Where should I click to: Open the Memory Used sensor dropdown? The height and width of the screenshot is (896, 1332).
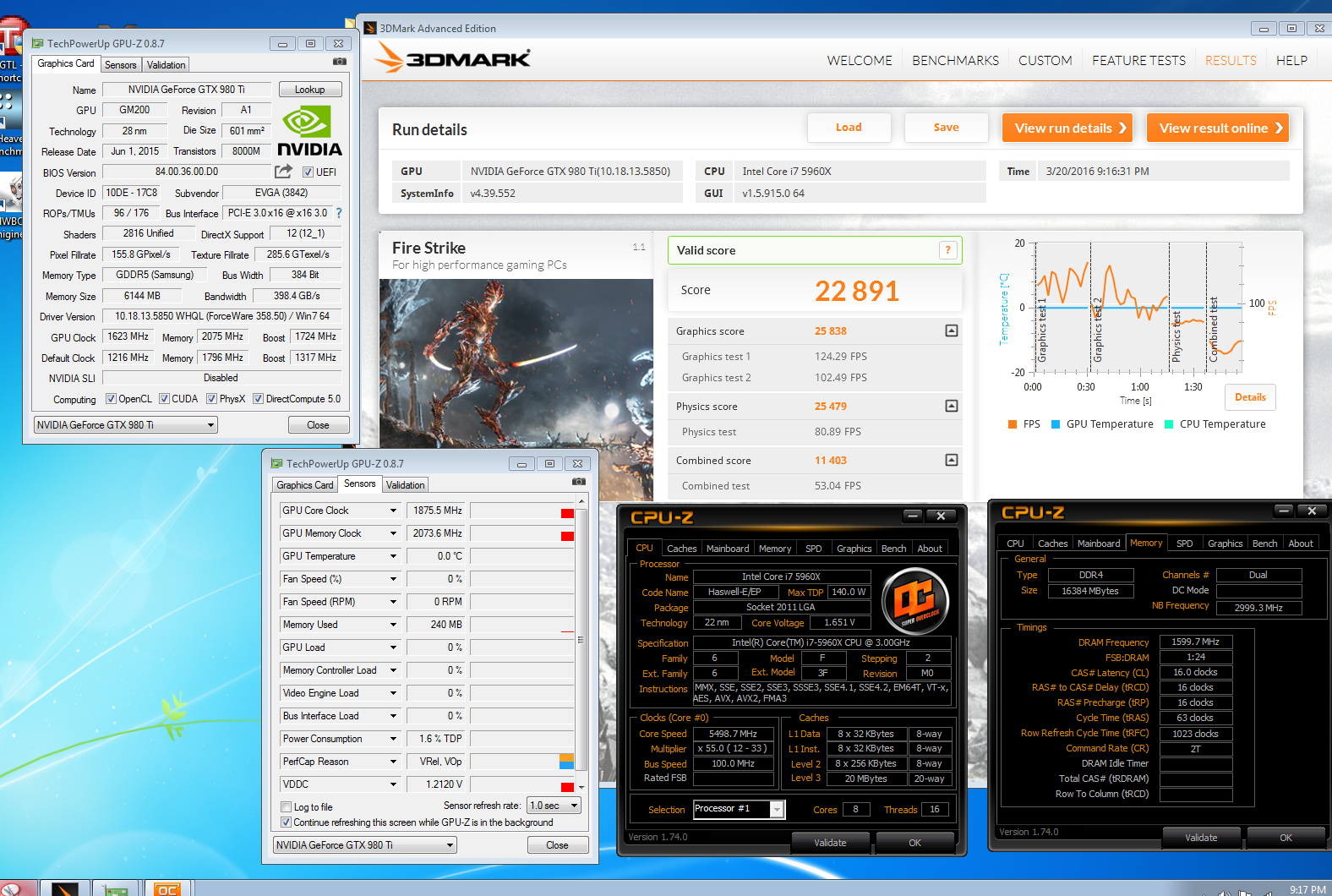393,625
